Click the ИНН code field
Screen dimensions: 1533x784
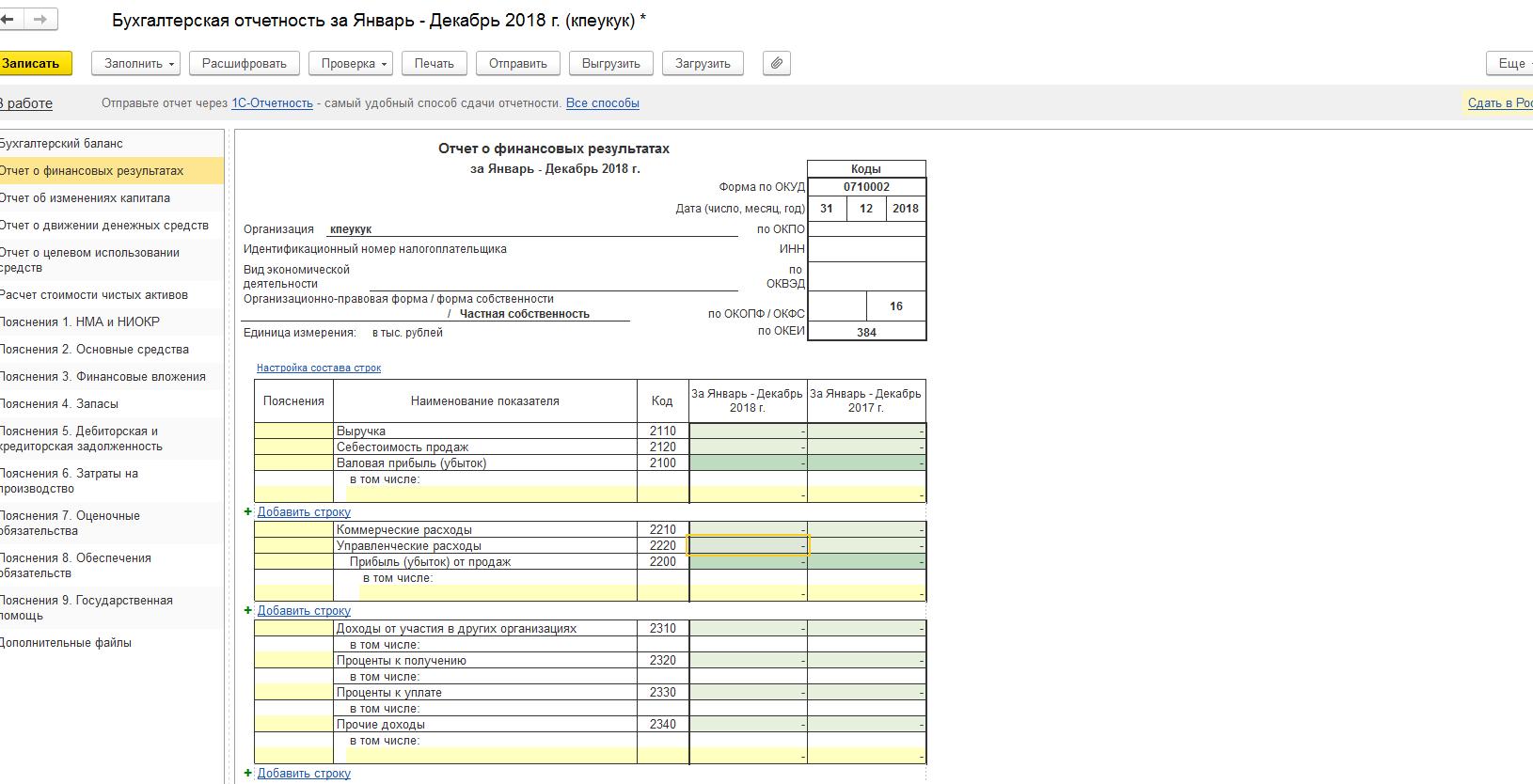coord(867,249)
